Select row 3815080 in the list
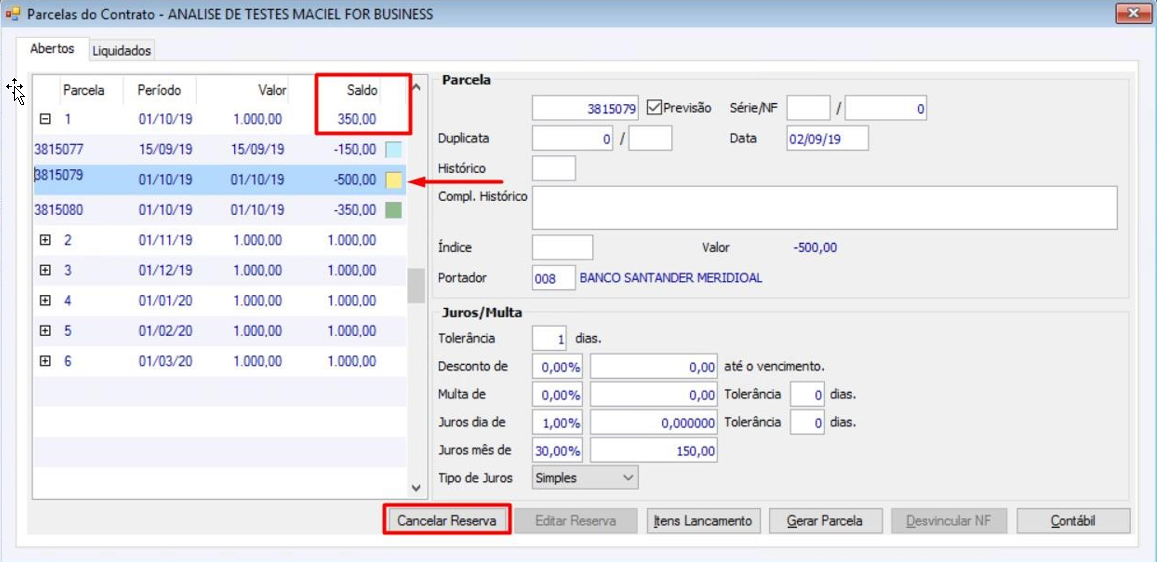The width and height of the screenshot is (1160, 562). tap(219, 210)
